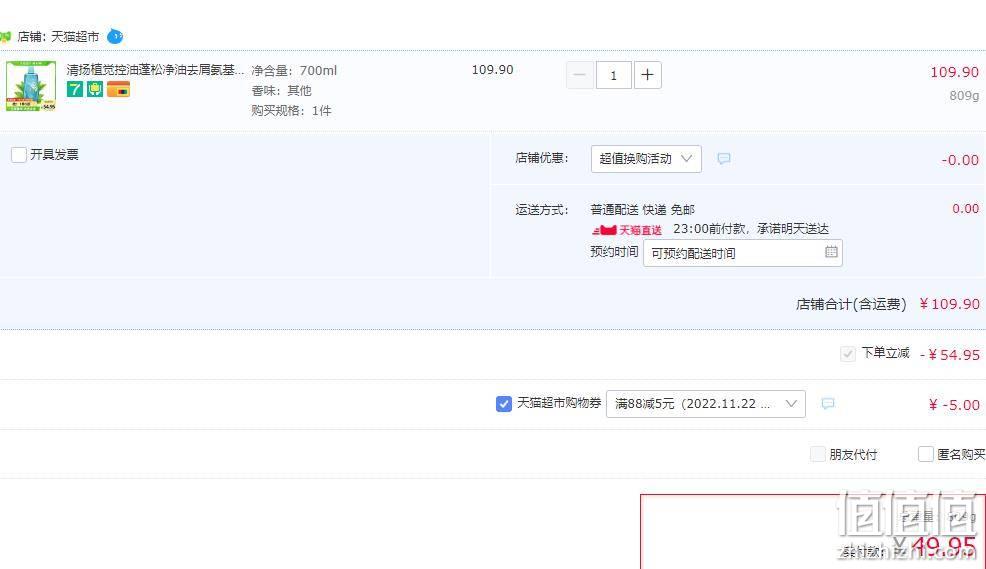The width and height of the screenshot is (986, 569).
Task: Decrease quantity with the minus button
Action: (579, 75)
